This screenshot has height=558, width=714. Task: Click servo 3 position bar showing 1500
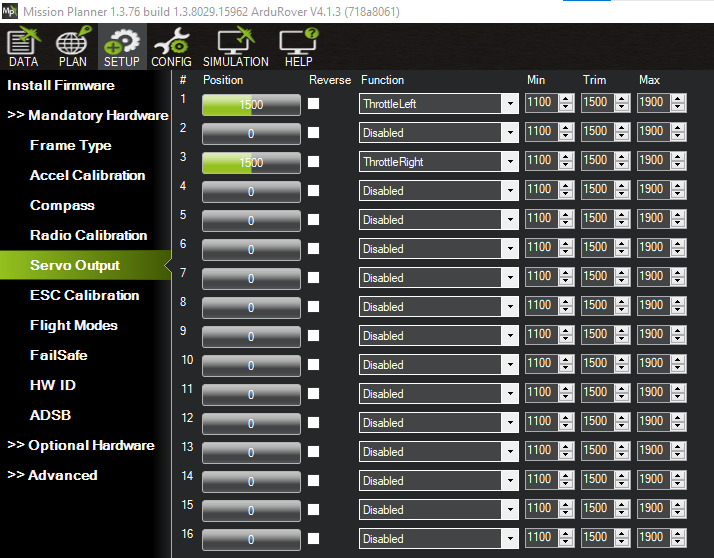click(251, 163)
